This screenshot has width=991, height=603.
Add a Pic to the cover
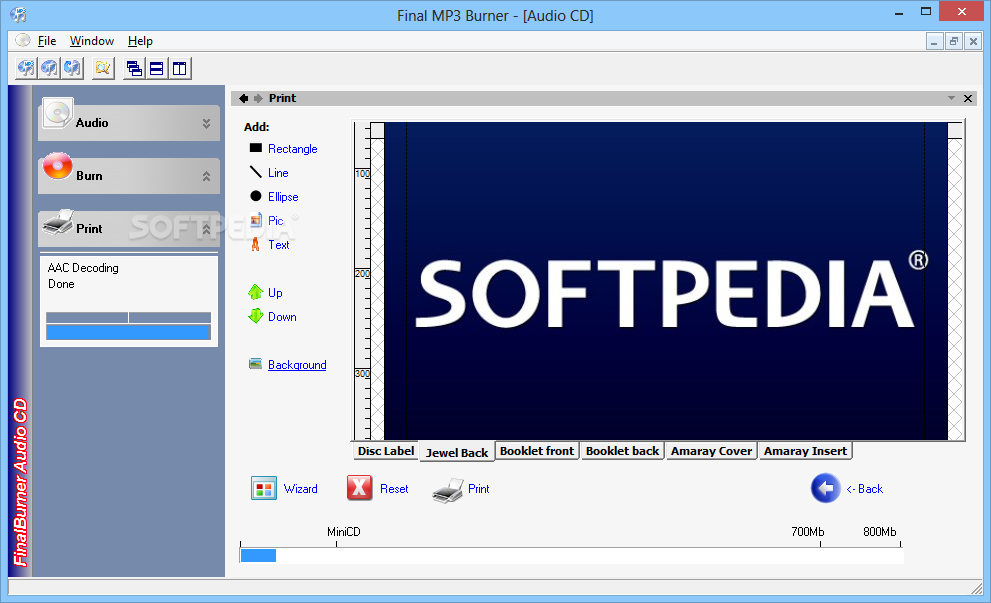tap(276, 221)
